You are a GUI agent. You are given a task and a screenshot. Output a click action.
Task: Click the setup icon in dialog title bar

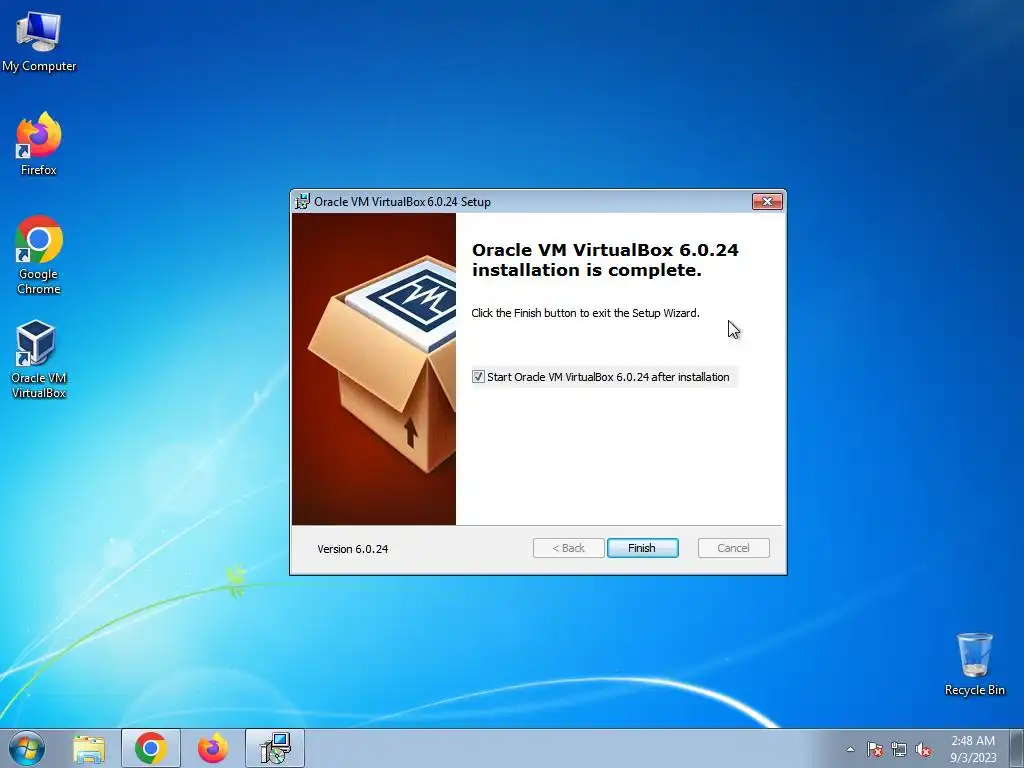(x=302, y=202)
